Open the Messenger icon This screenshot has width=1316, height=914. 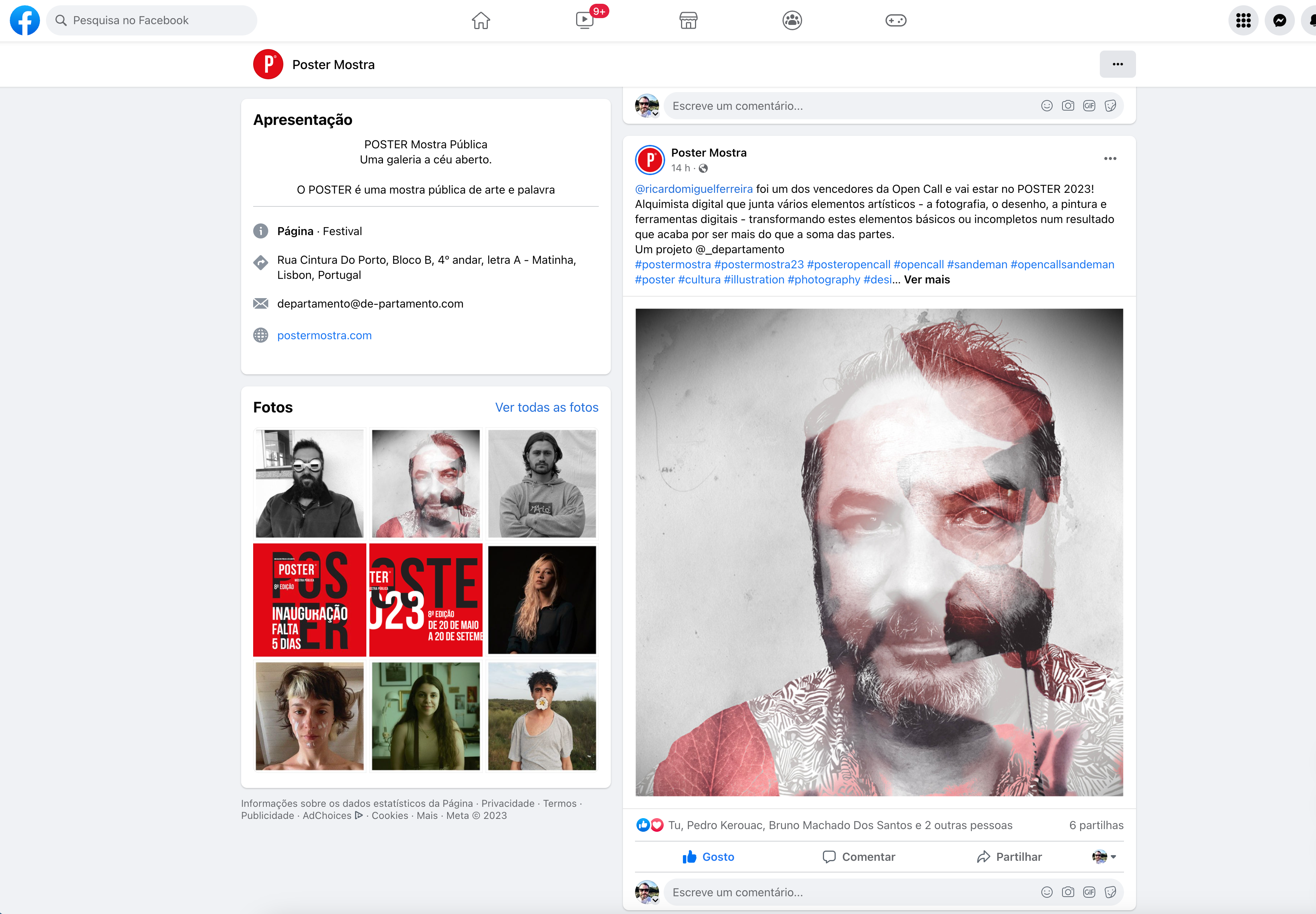pyautogui.click(x=1279, y=21)
